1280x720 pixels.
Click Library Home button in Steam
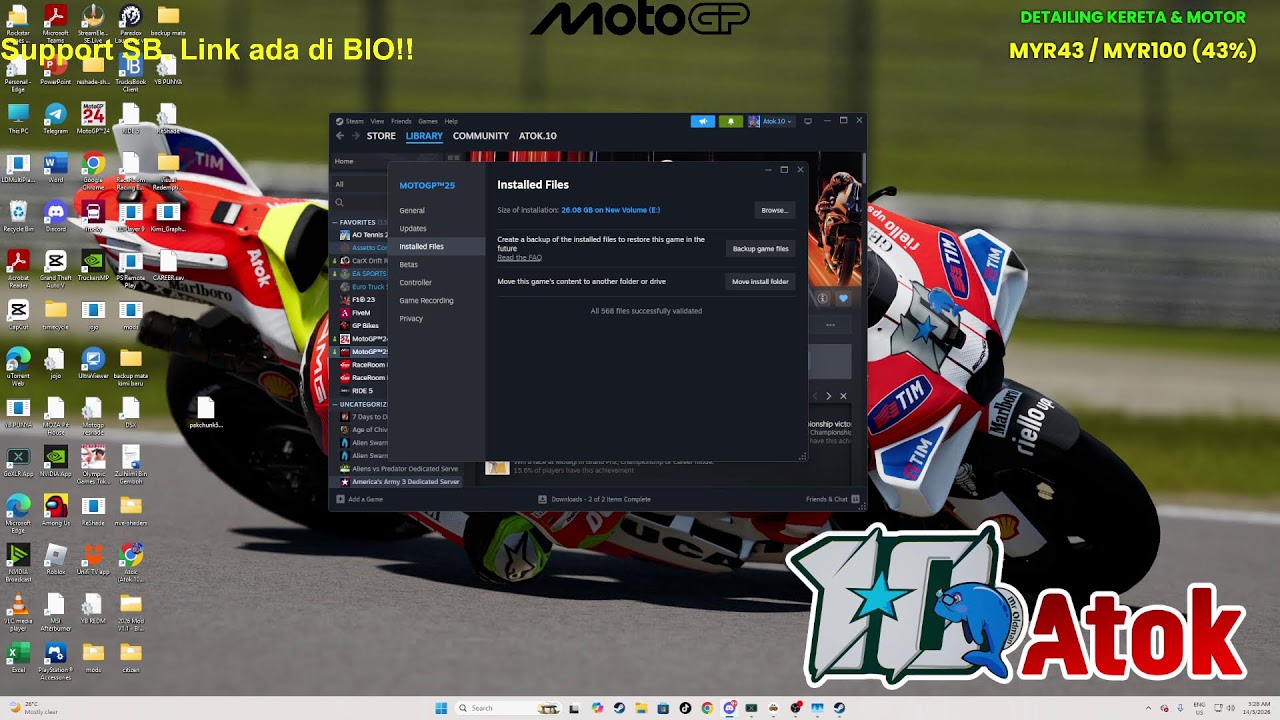pos(344,161)
